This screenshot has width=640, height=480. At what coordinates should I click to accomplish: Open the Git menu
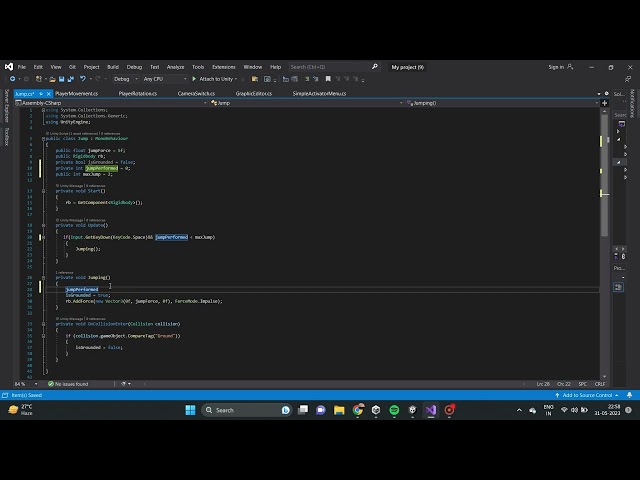click(x=72, y=67)
